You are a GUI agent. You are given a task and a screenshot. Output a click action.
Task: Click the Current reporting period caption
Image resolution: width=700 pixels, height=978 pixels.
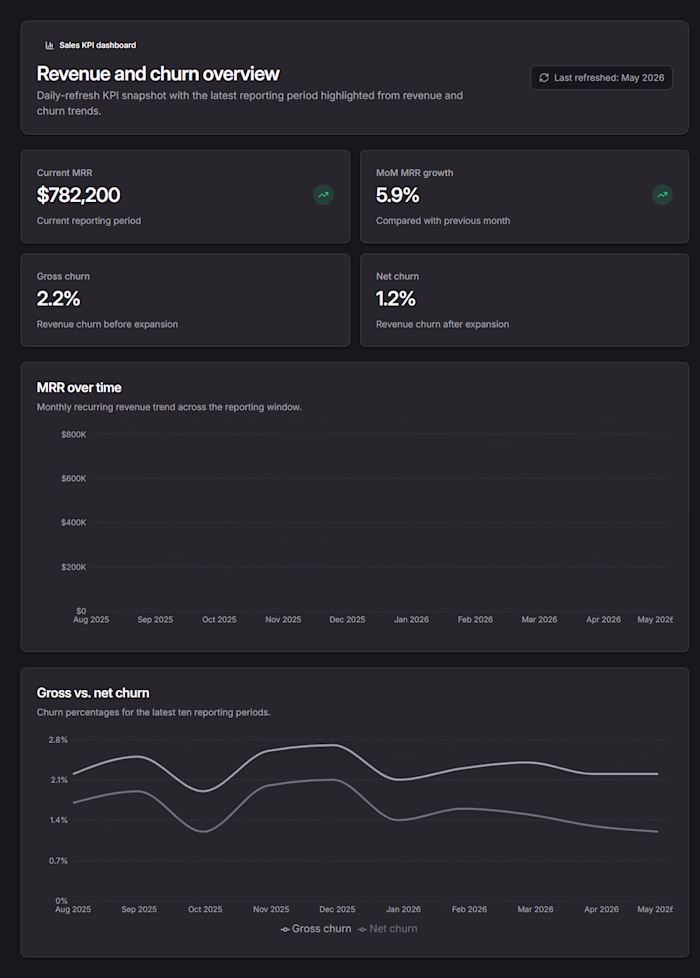(x=89, y=221)
